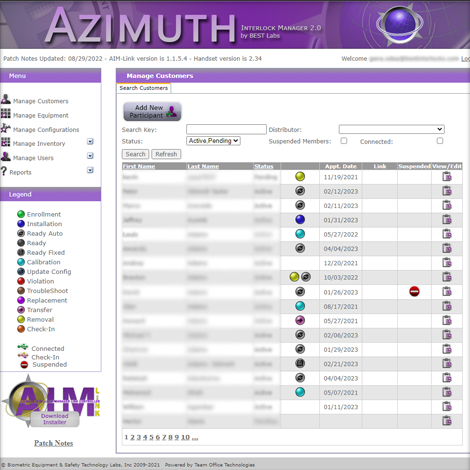The height and width of the screenshot is (470, 470).
Task: Click teal Calibration icon in 05/27/2022 row
Action: point(300,234)
